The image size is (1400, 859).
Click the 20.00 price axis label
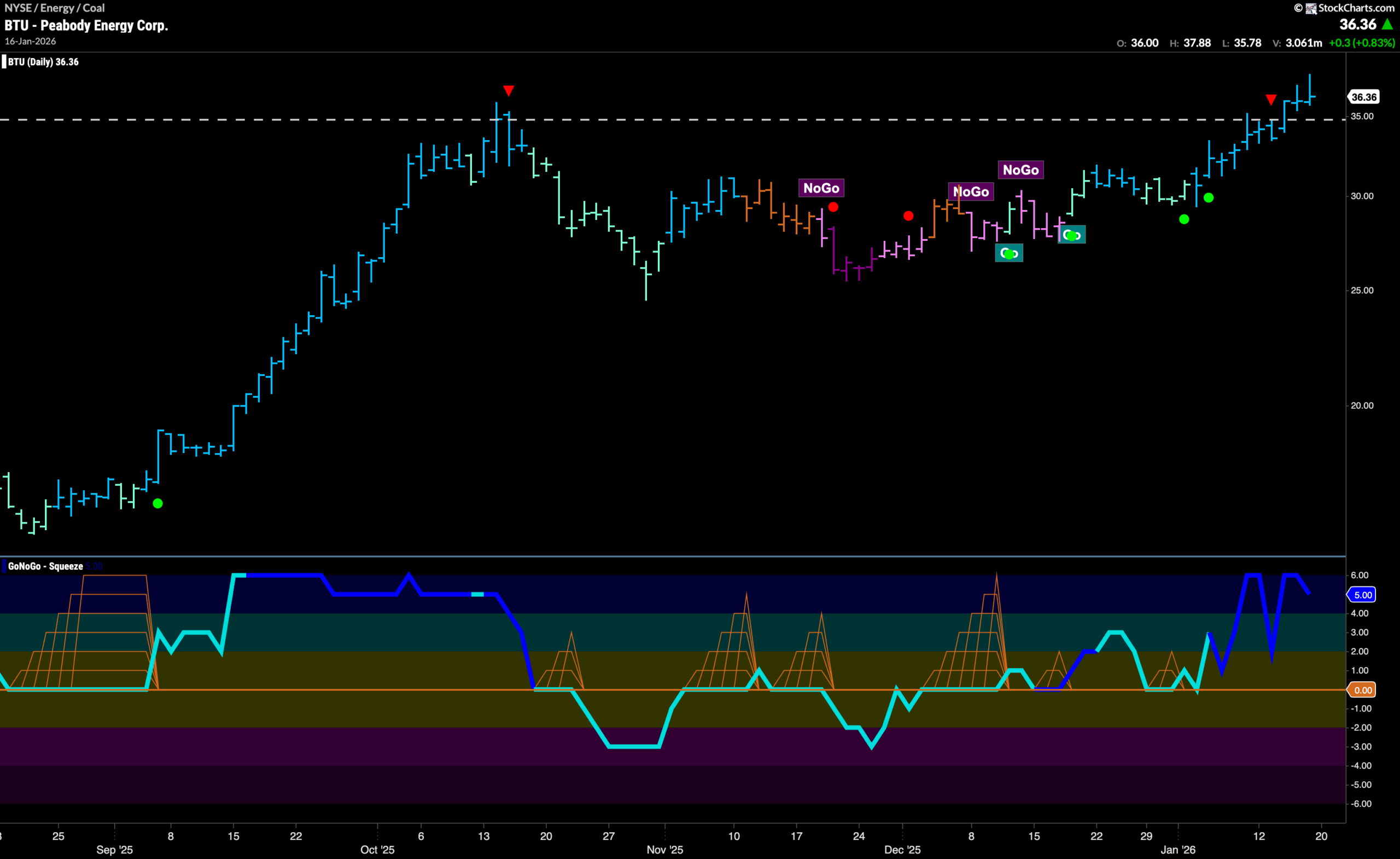tap(1362, 406)
